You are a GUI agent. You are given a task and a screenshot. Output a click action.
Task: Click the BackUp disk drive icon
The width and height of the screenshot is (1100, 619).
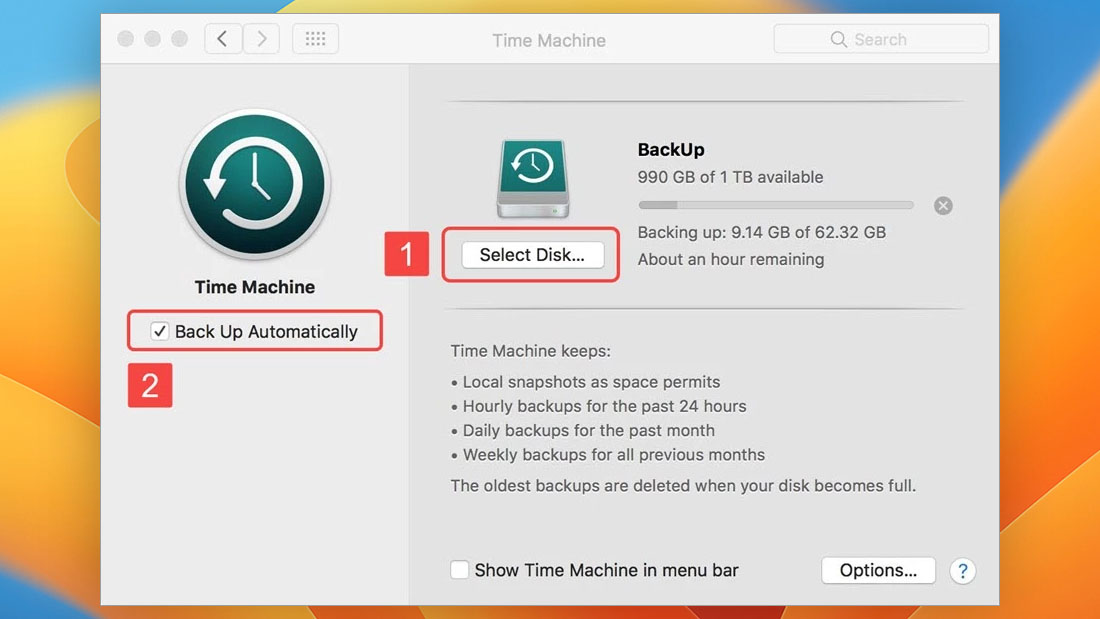[533, 178]
